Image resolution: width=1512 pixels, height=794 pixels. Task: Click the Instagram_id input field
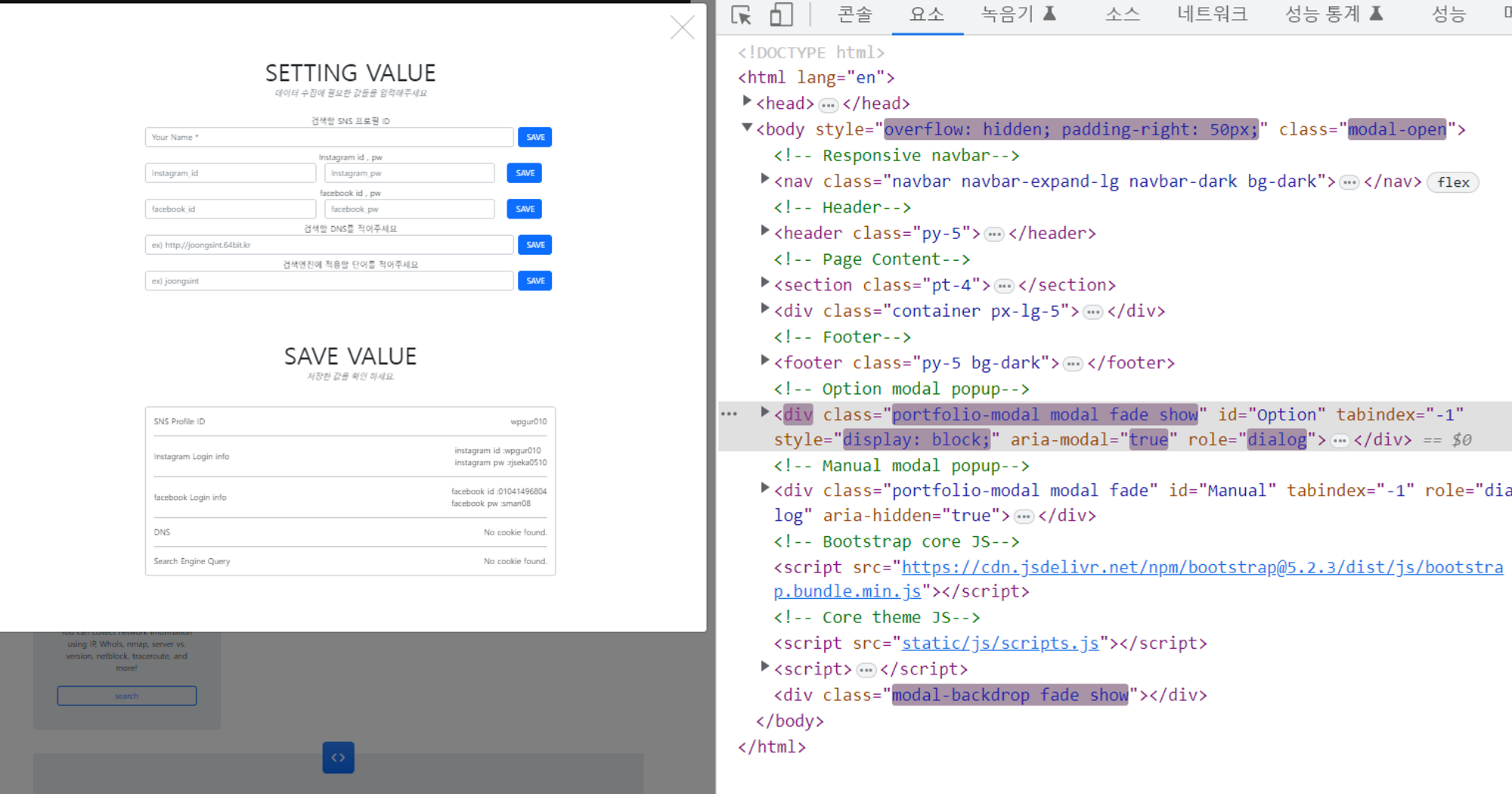coord(231,173)
